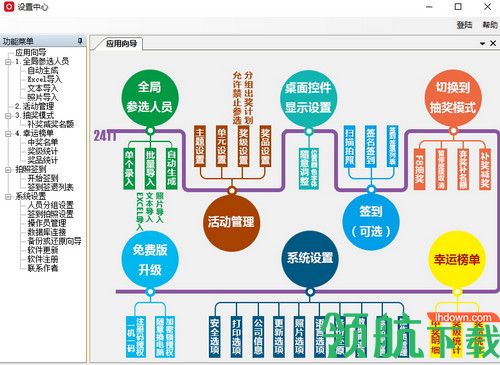Open the dark-blue 安全选项 box

tap(215, 337)
